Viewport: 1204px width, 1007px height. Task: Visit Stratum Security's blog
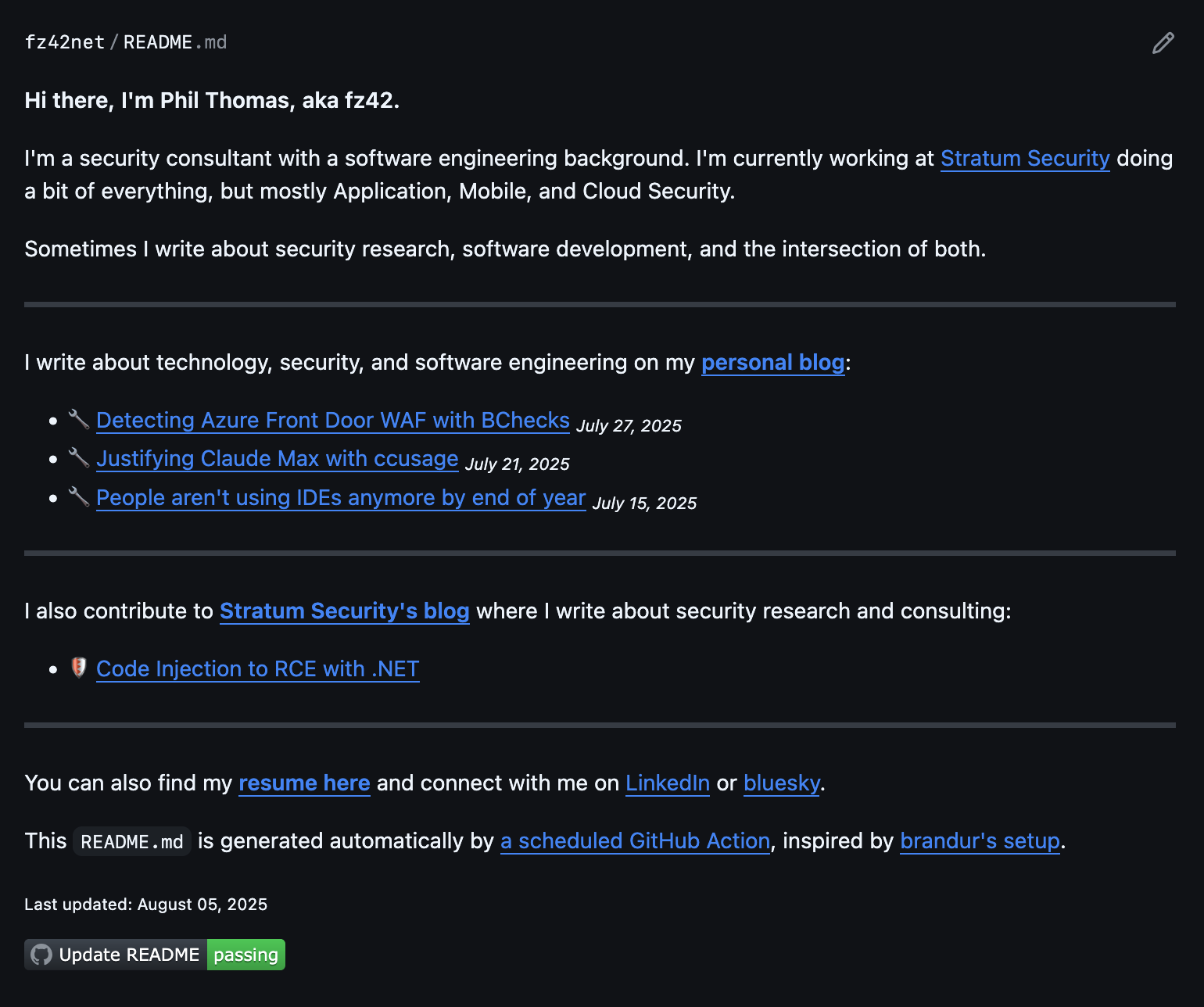[x=345, y=611]
